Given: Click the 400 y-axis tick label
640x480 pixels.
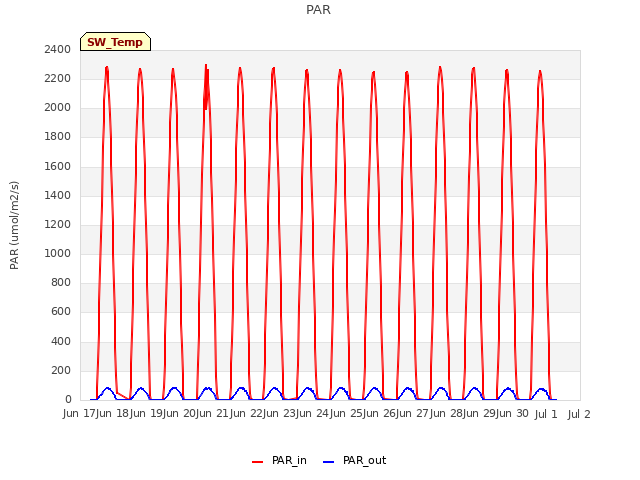Looking at the screenshot, I should [61, 341].
